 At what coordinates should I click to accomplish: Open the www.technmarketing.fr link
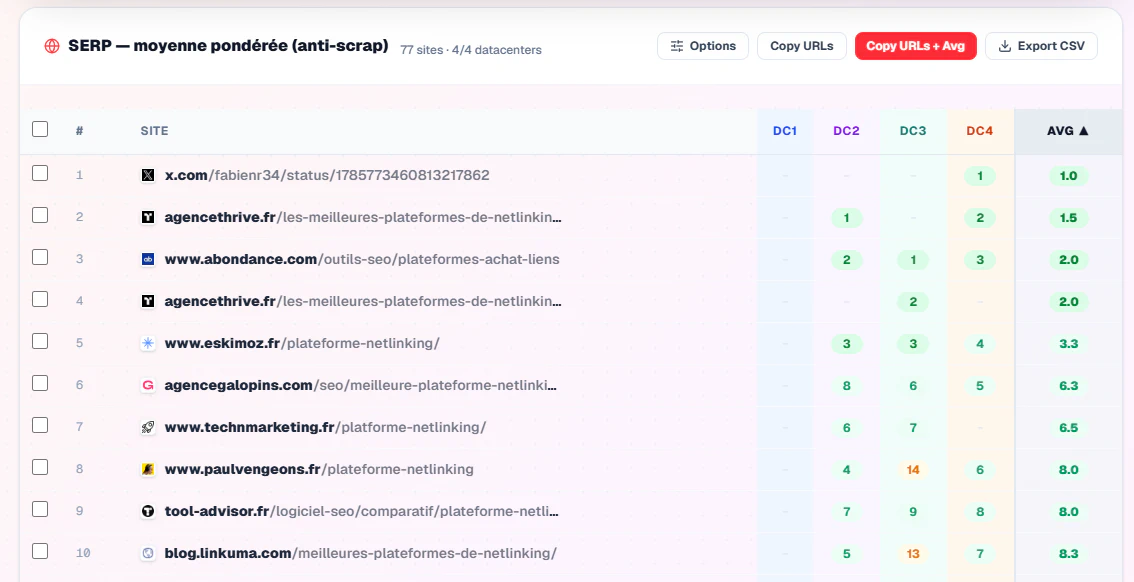(325, 427)
